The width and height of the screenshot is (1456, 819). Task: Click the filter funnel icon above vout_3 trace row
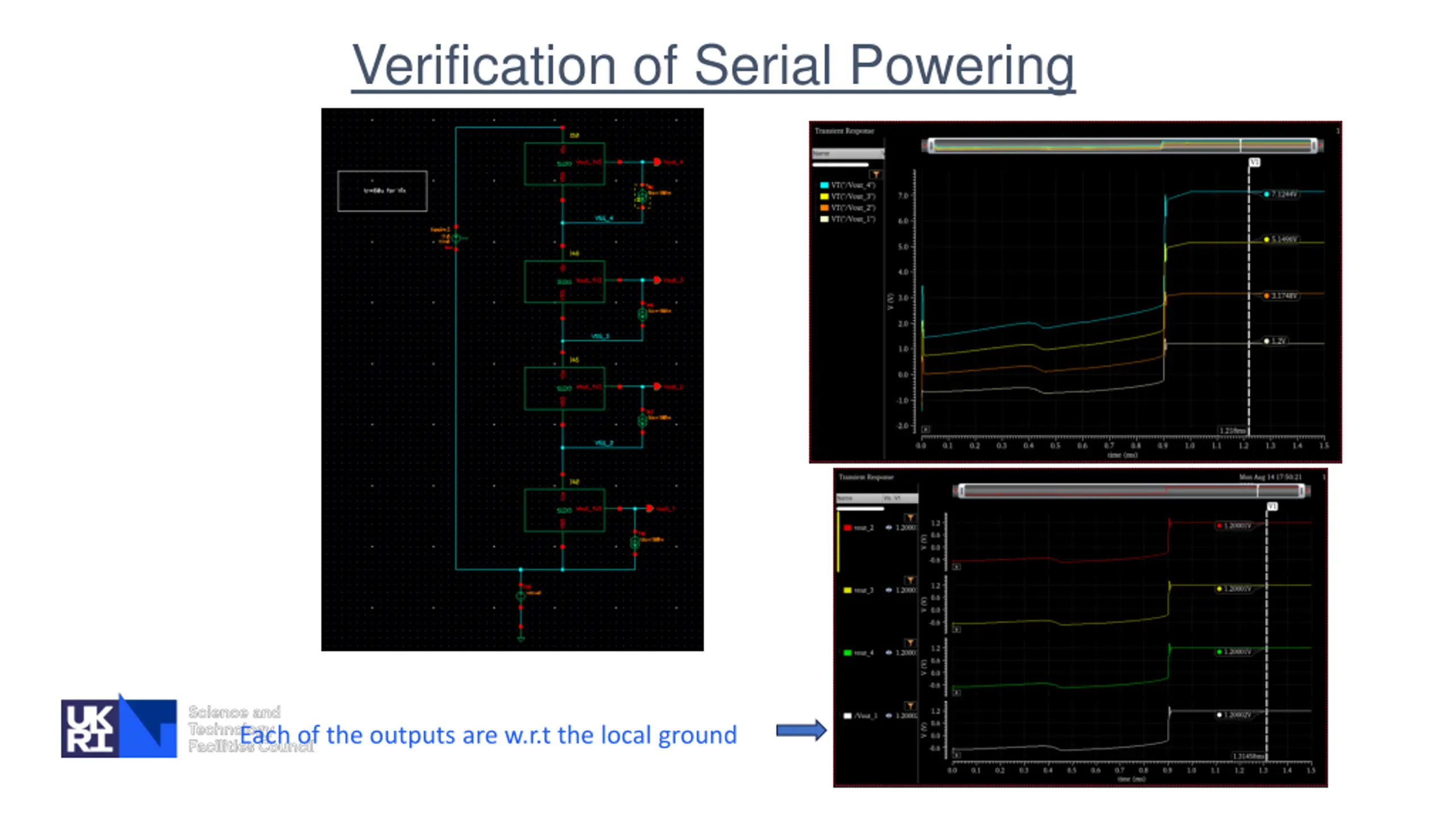point(910,580)
